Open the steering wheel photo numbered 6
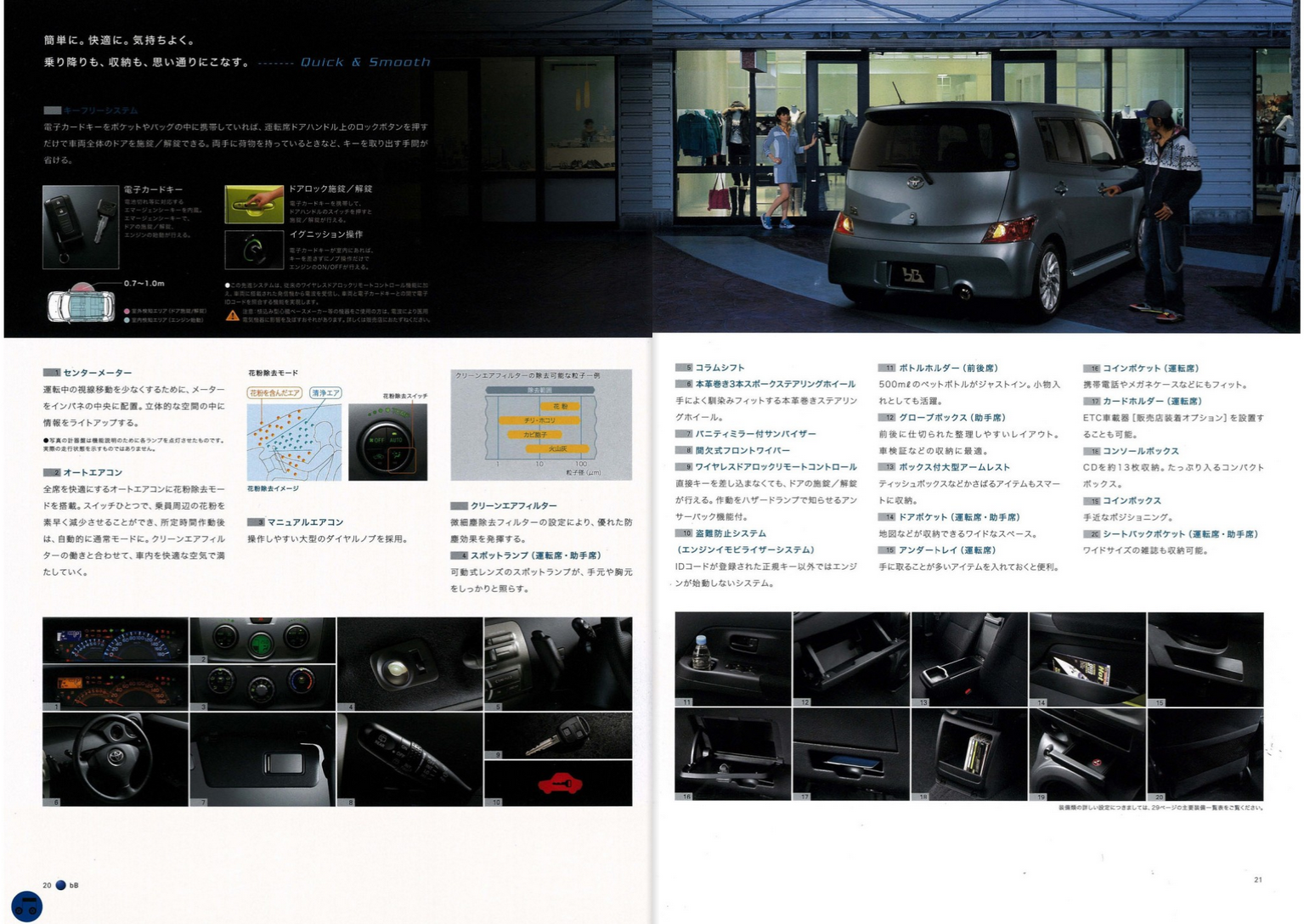1304x924 pixels. (116, 759)
